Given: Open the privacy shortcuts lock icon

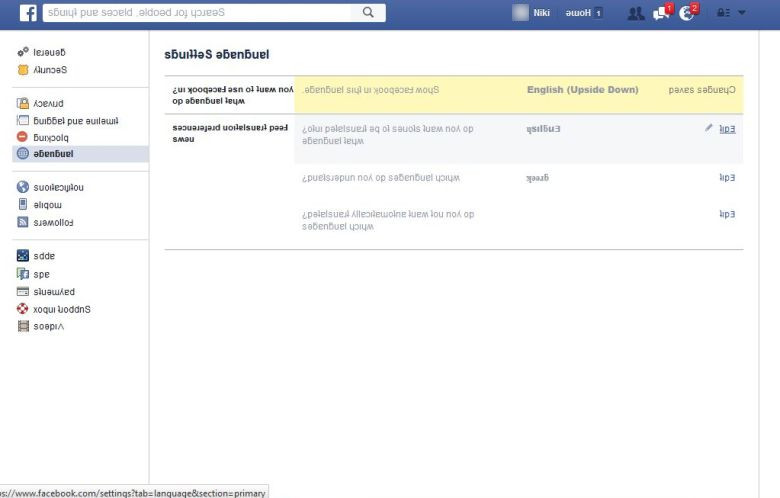Looking at the screenshot, I should point(723,13).
